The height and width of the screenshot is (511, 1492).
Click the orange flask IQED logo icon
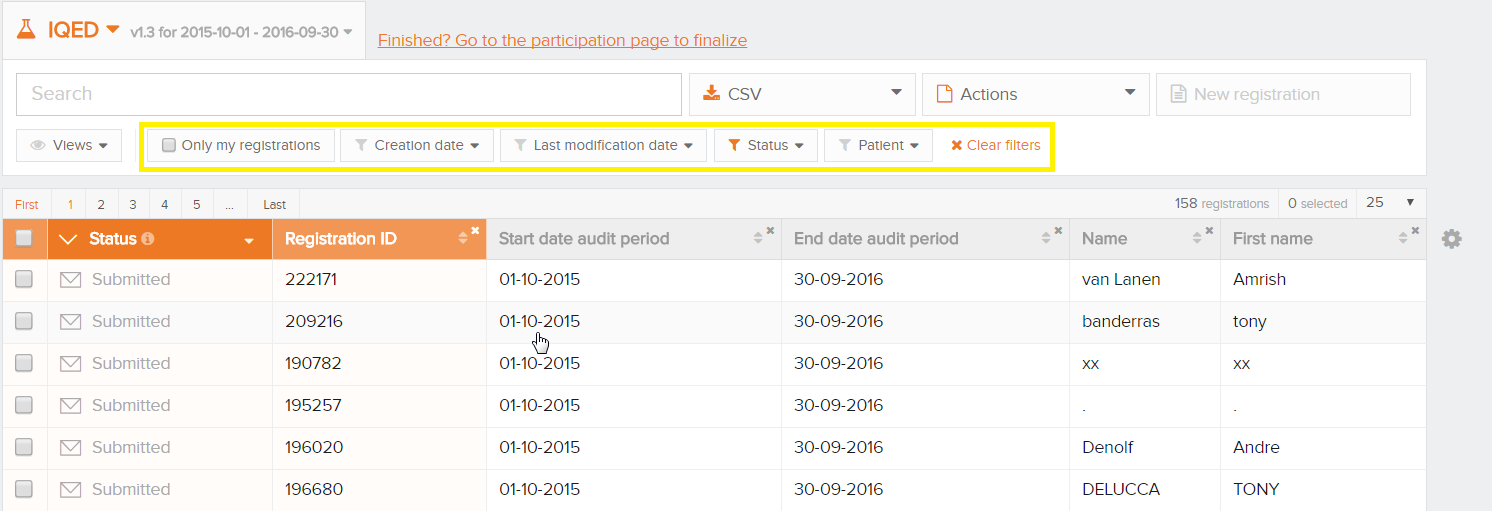pyautogui.click(x=26, y=30)
